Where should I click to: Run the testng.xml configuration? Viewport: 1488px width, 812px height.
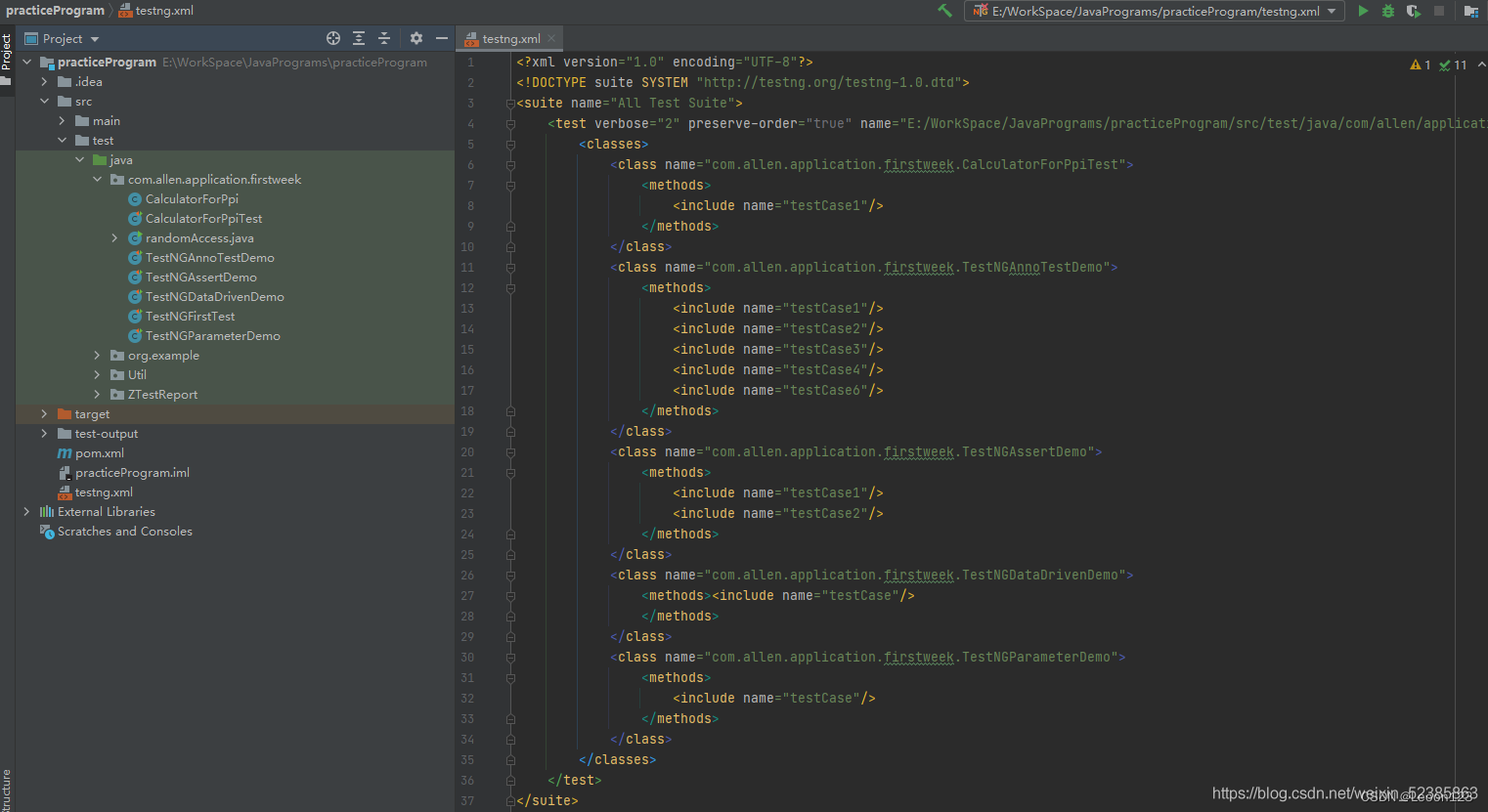[1363, 11]
